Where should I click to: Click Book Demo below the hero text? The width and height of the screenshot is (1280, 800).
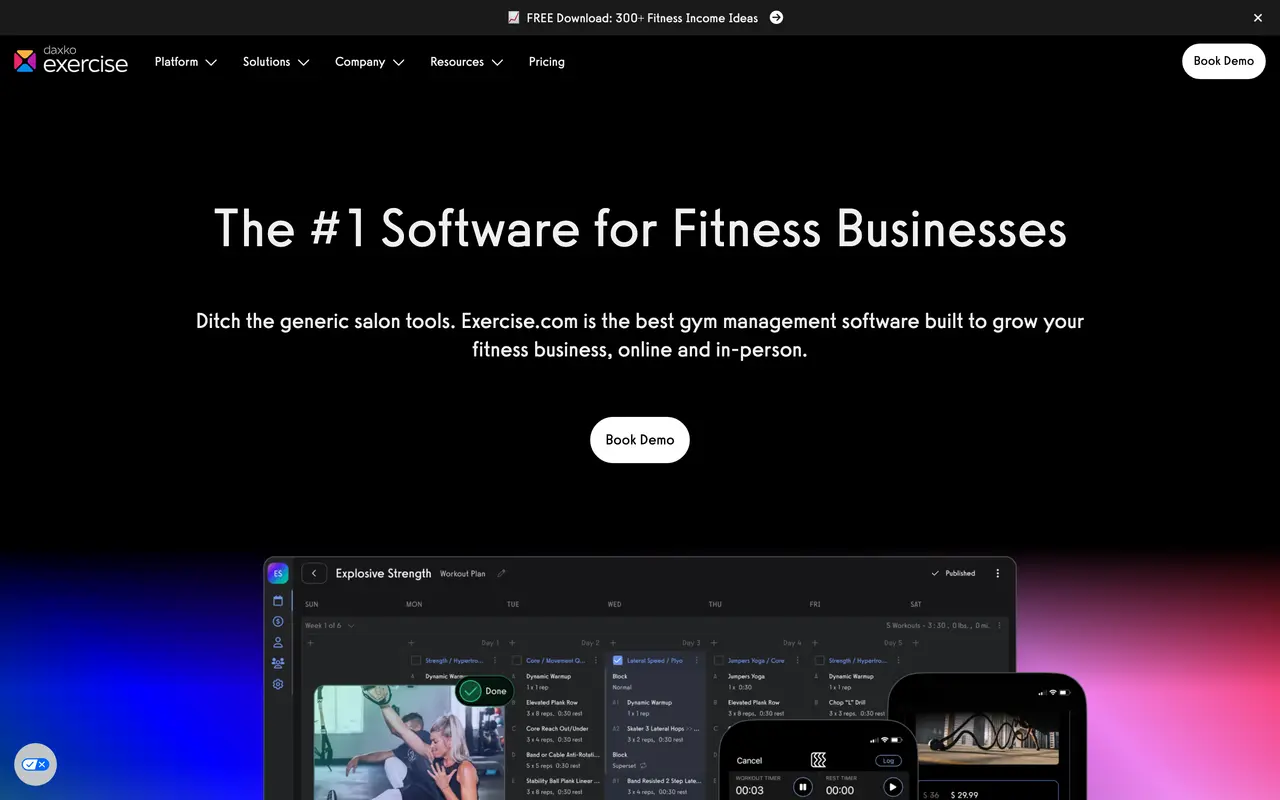pos(640,440)
